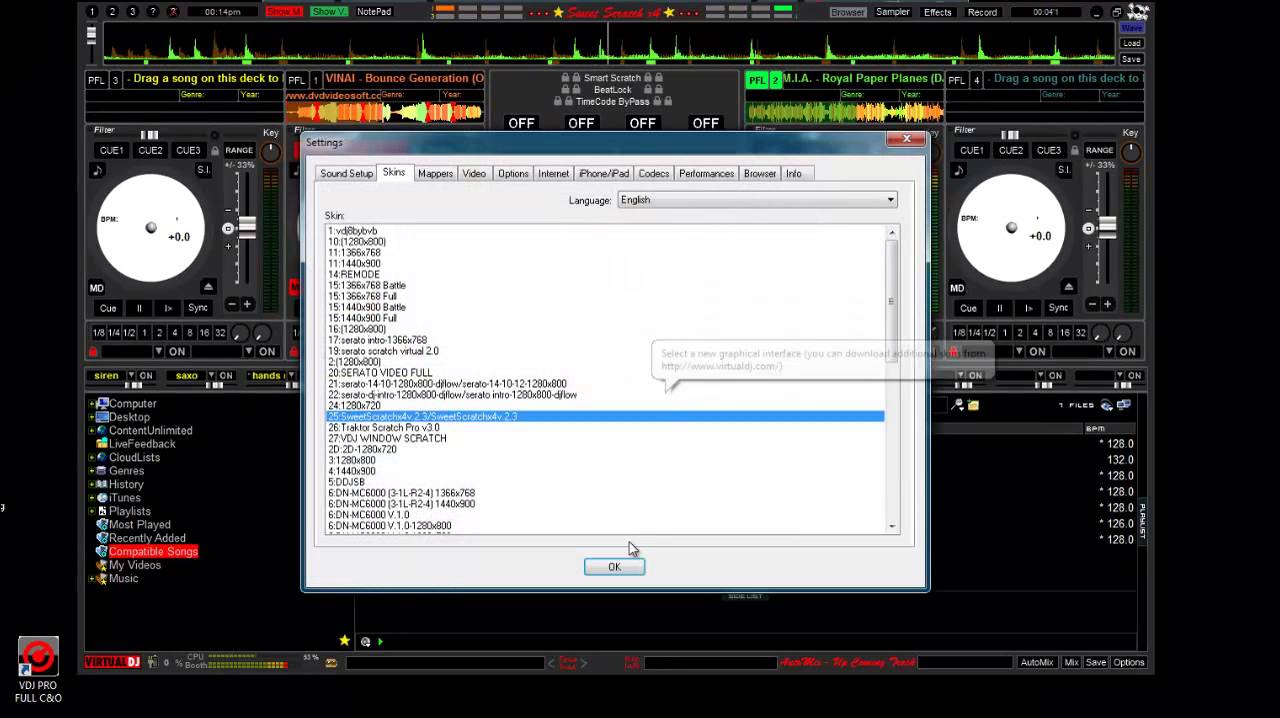This screenshot has height=718, width=1280.
Task: Select loop length 16 on left deck
Action: point(205,333)
